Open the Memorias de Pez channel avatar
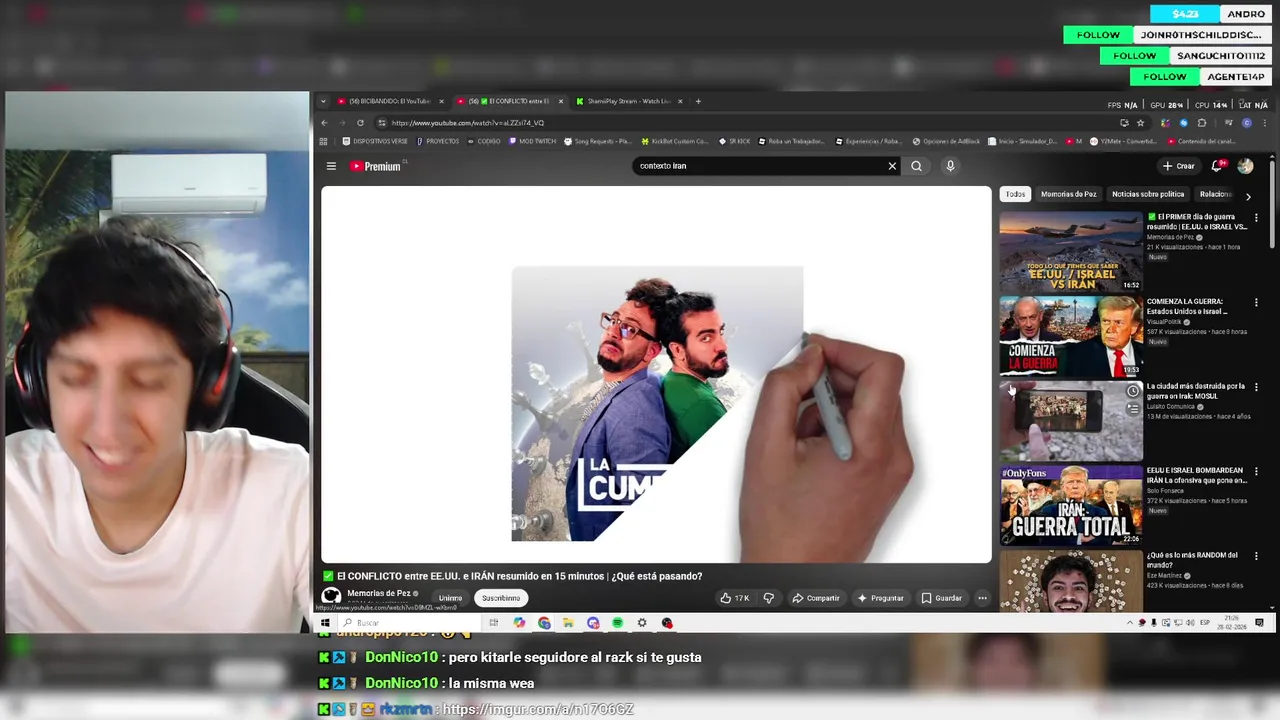 [331, 596]
